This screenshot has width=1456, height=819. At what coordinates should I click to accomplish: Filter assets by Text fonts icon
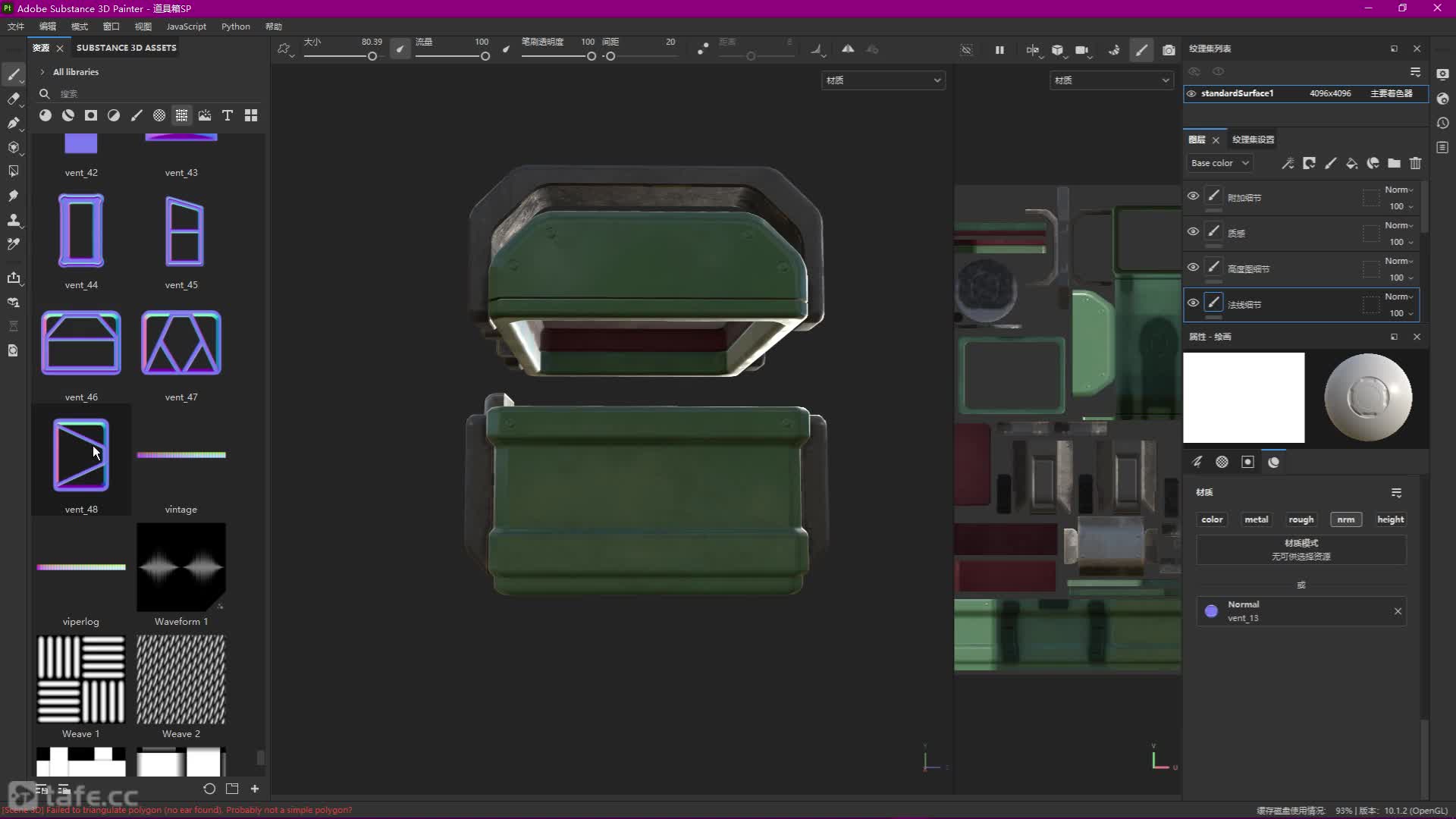227,115
